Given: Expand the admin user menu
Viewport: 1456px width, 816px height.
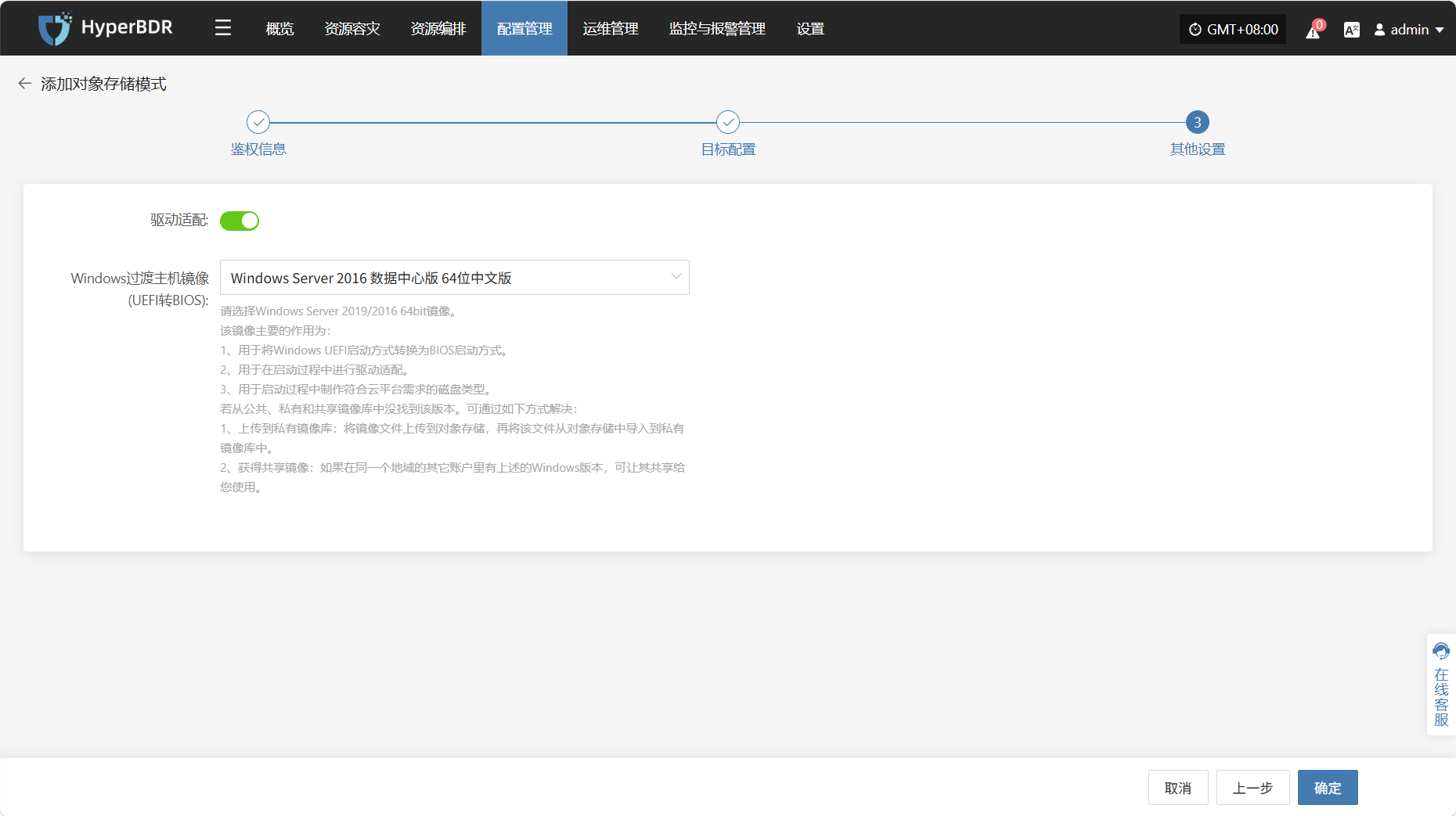Looking at the screenshot, I should click(1409, 29).
